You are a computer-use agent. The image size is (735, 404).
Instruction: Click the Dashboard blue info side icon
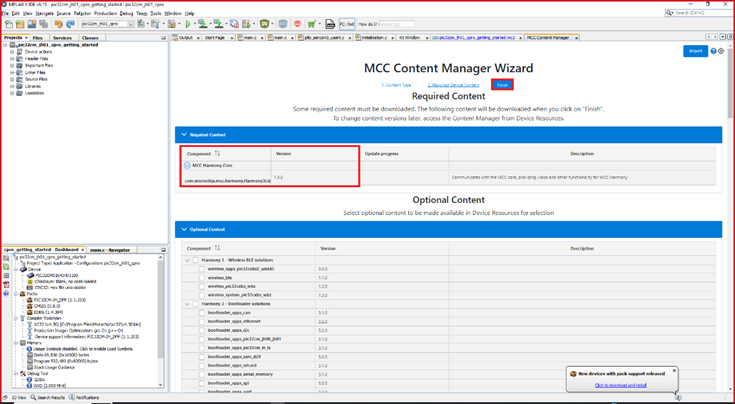6,293
